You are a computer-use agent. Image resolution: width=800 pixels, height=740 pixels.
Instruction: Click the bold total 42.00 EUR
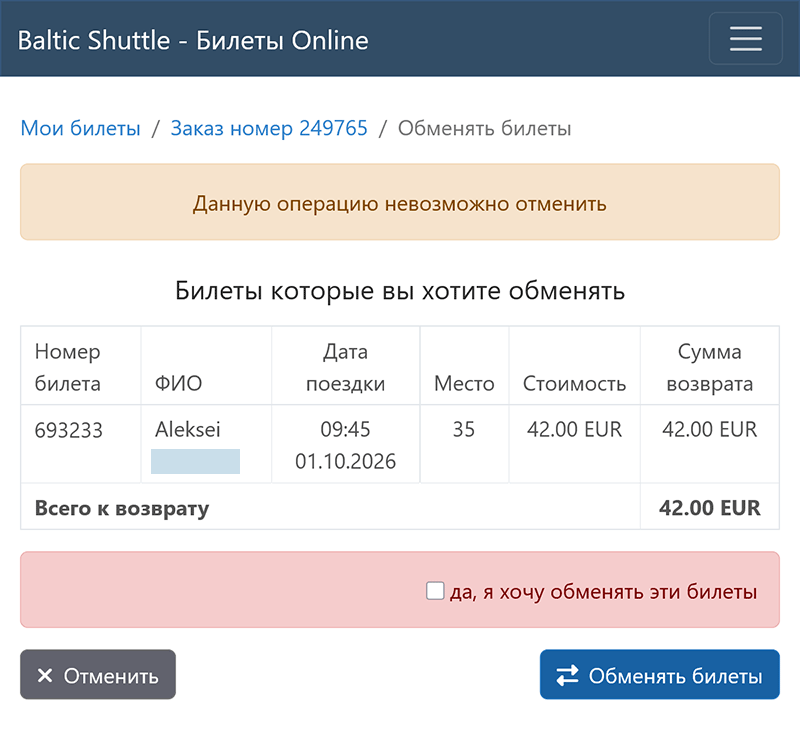click(709, 508)
